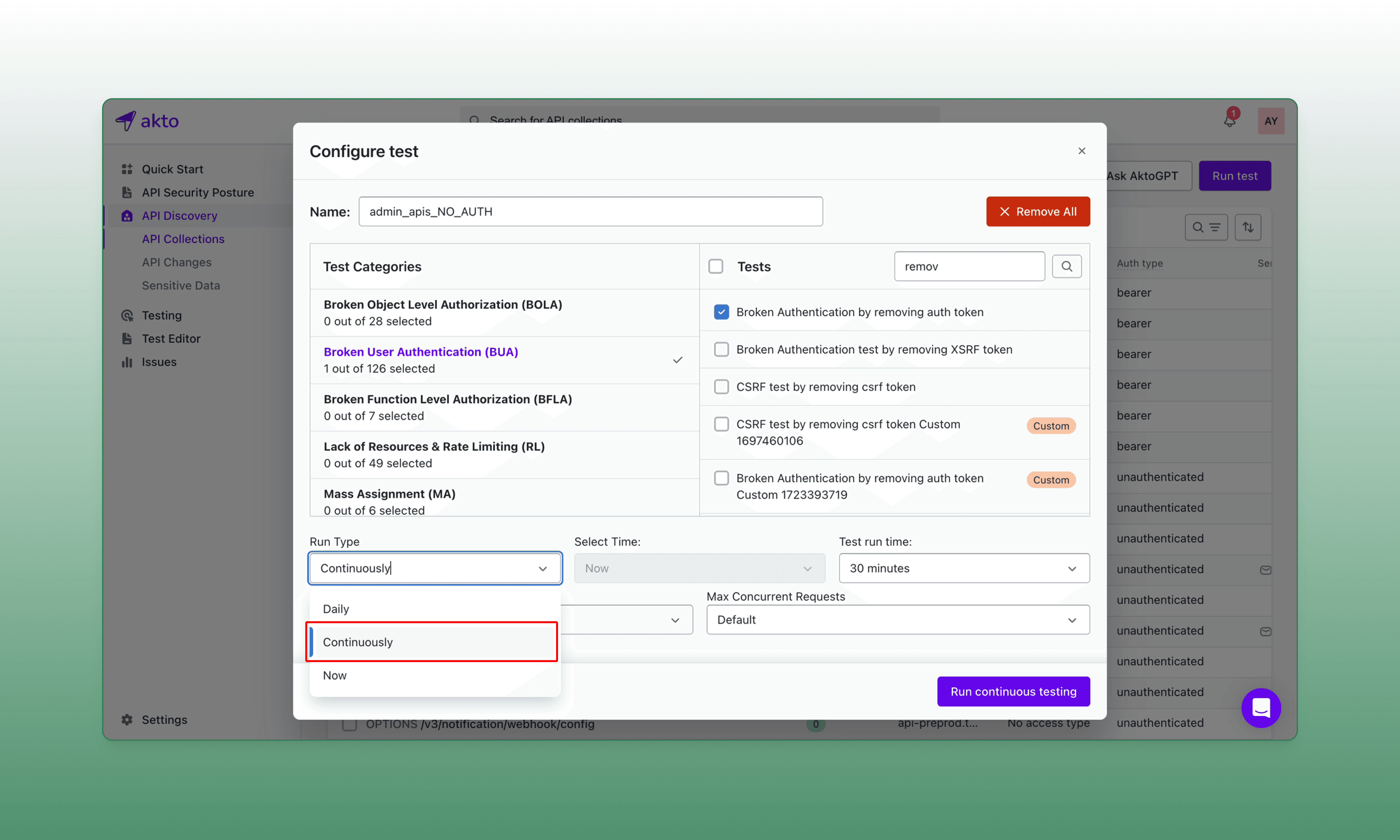Click the AY user avatar
This screenshot has width=1400, height=840.
pos(1270,121)
